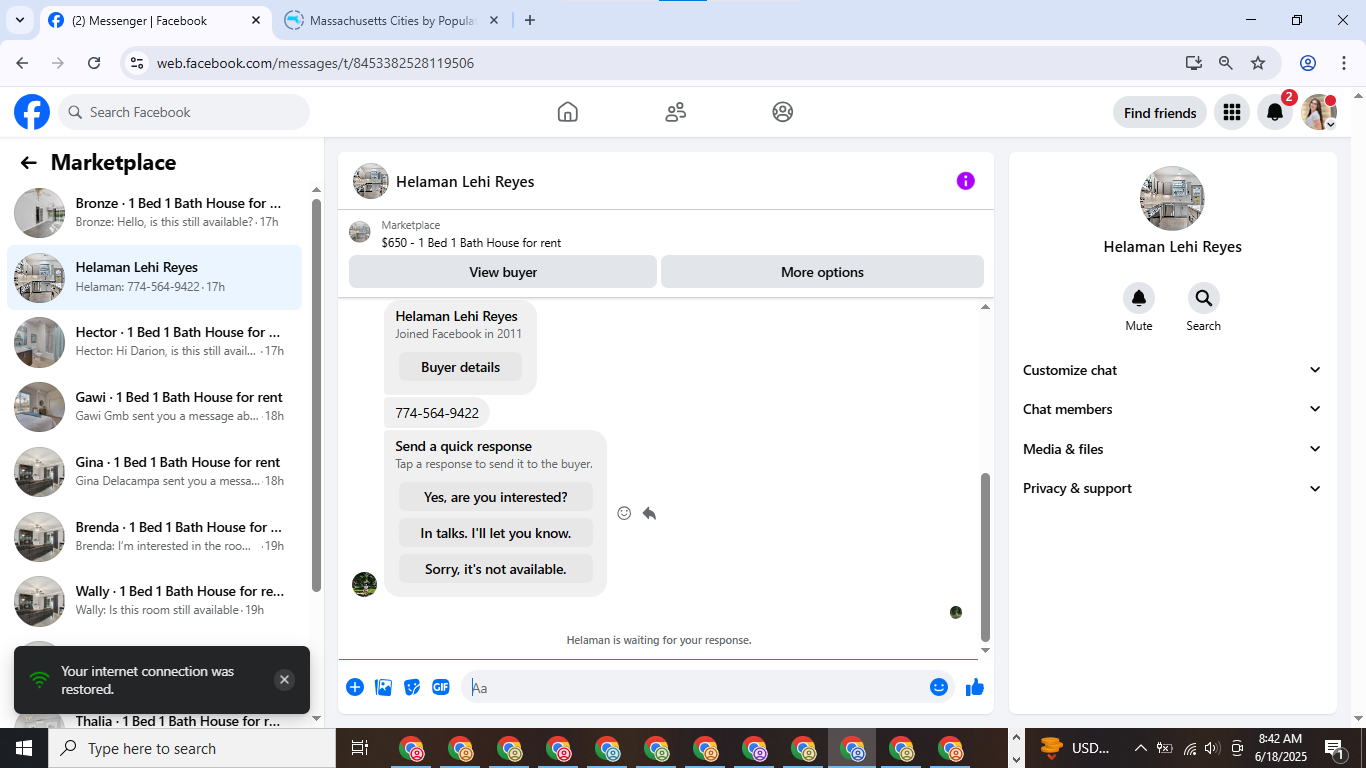Open the Facebook Home icon
The height and width of the screenshot is (768, 1366).
[568, 112]
